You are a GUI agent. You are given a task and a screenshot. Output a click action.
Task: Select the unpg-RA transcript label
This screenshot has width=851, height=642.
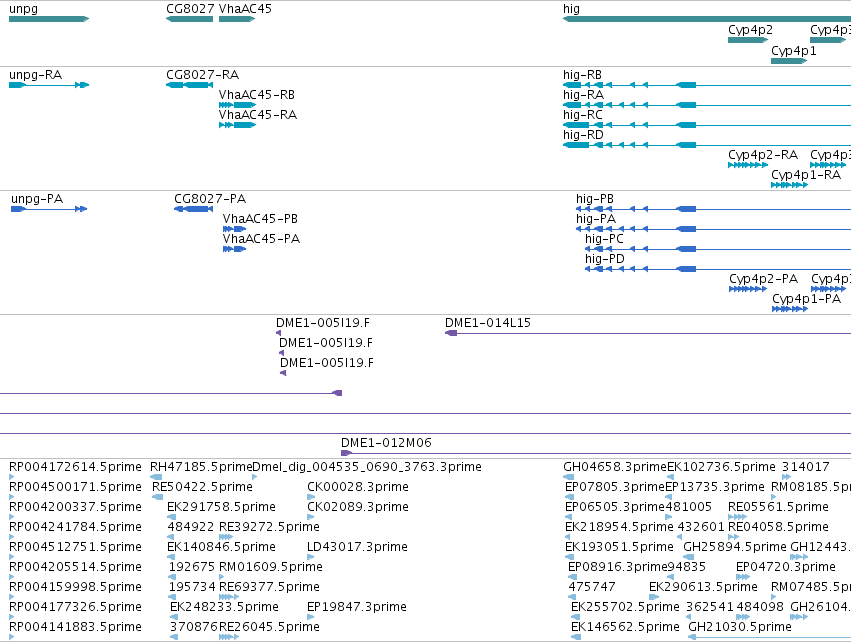(35, 75)
